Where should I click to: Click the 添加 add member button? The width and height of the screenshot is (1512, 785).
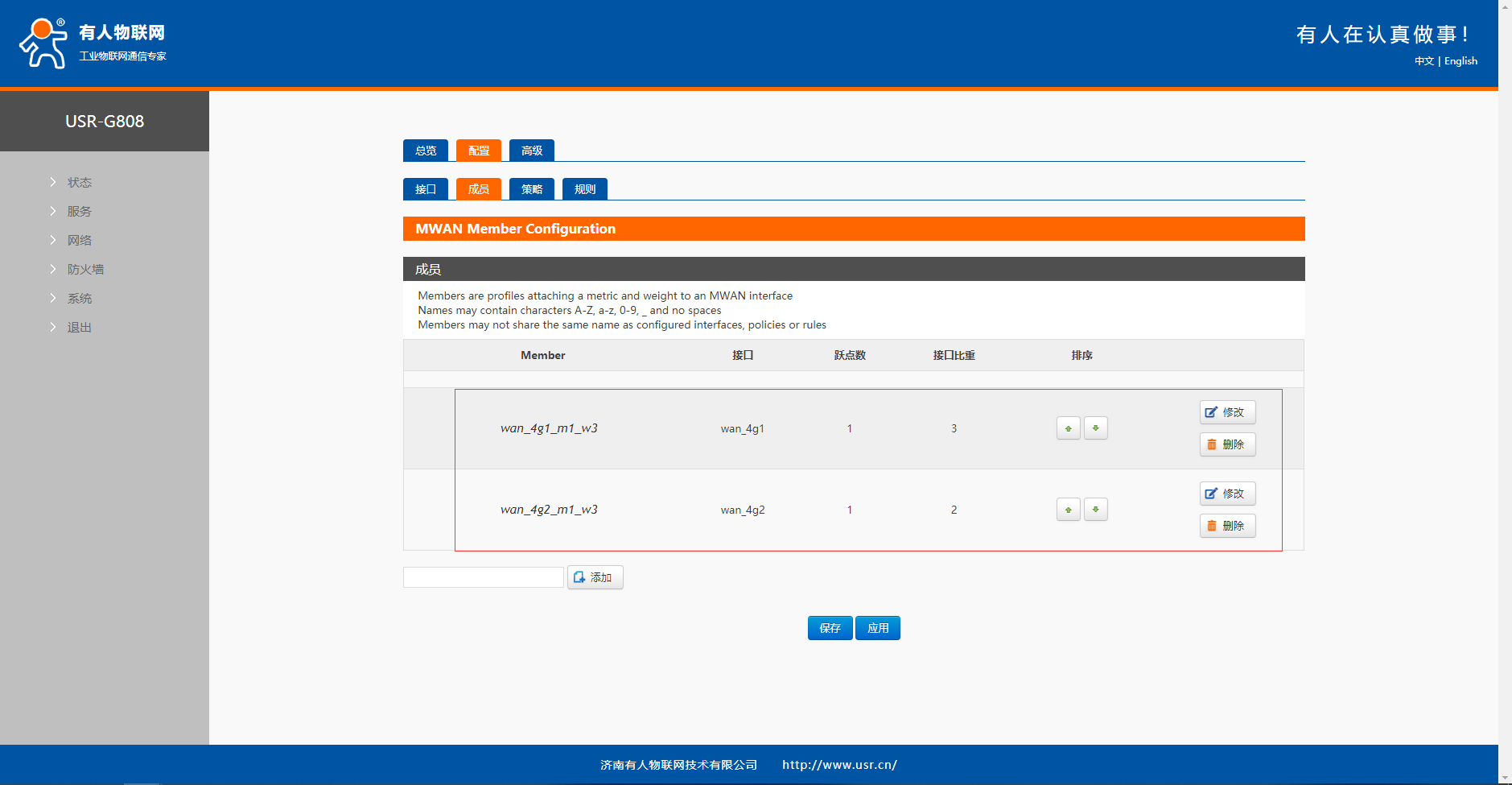[595, 577]
